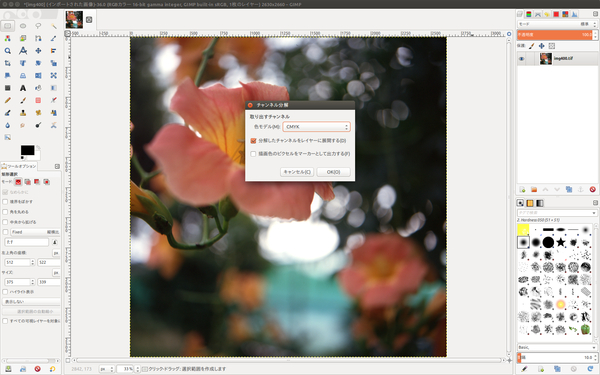This screenshot has height=375, width=600.
Task: Select the Fuzzy Select magic wand tool
Action: [x=54, y=26]
